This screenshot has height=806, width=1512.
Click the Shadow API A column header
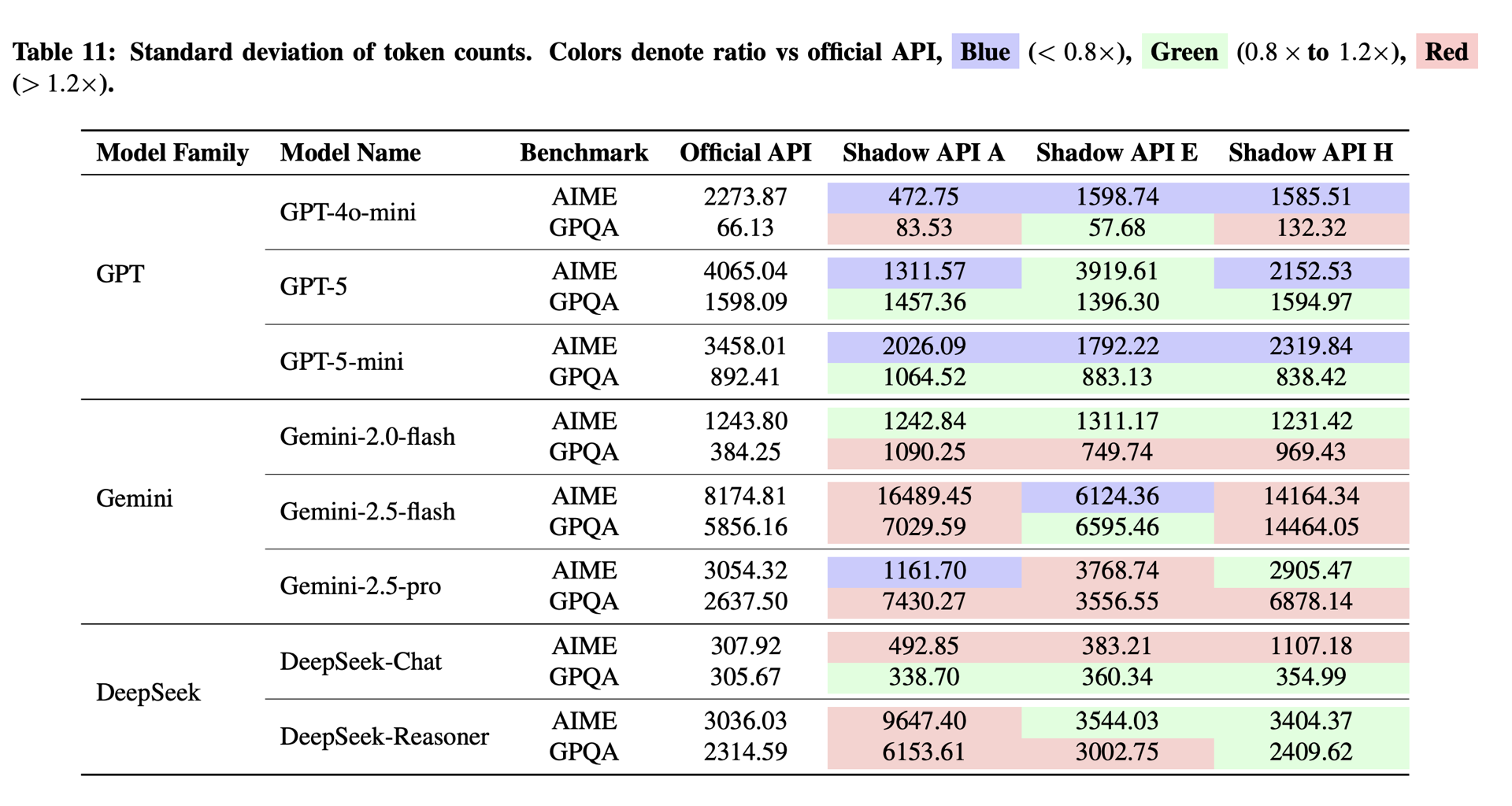[x=923, y=153]
